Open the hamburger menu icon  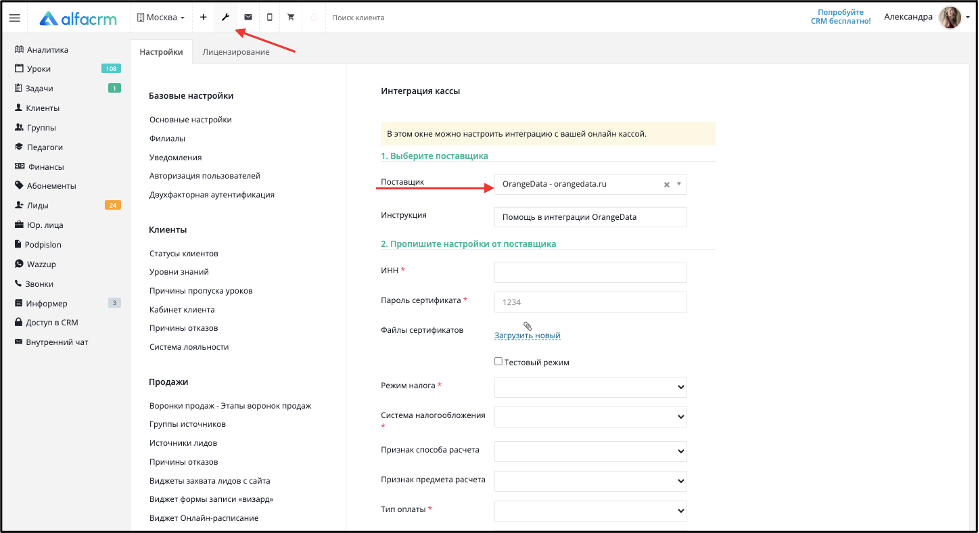pos(14,18)
